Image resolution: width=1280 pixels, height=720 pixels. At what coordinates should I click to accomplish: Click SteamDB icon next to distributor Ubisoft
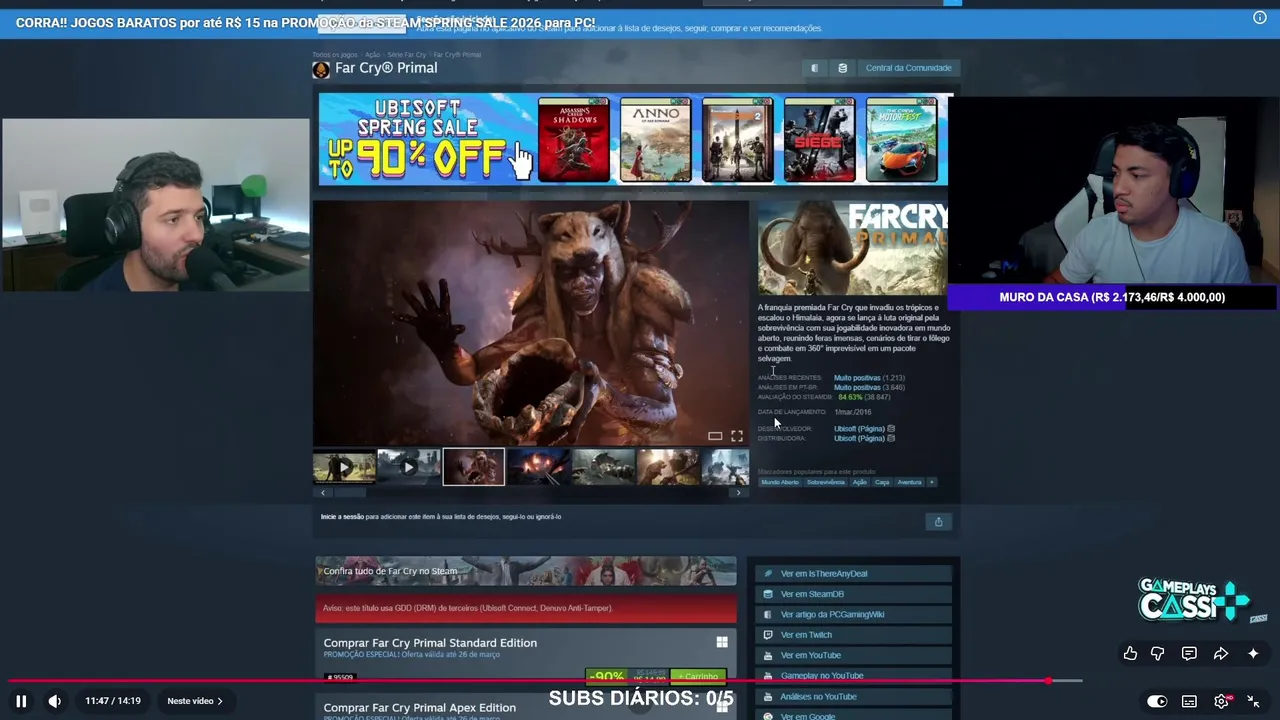coord(891,438)
